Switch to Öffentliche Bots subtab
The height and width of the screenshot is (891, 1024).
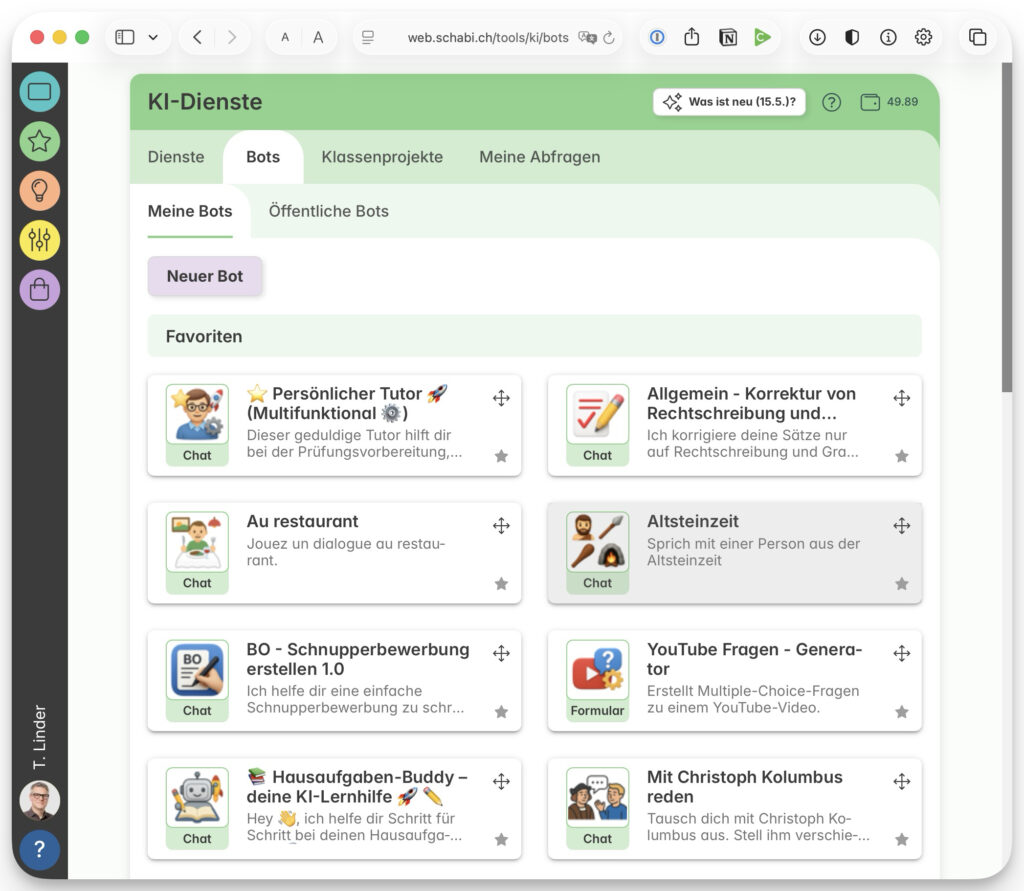[328, 211]
